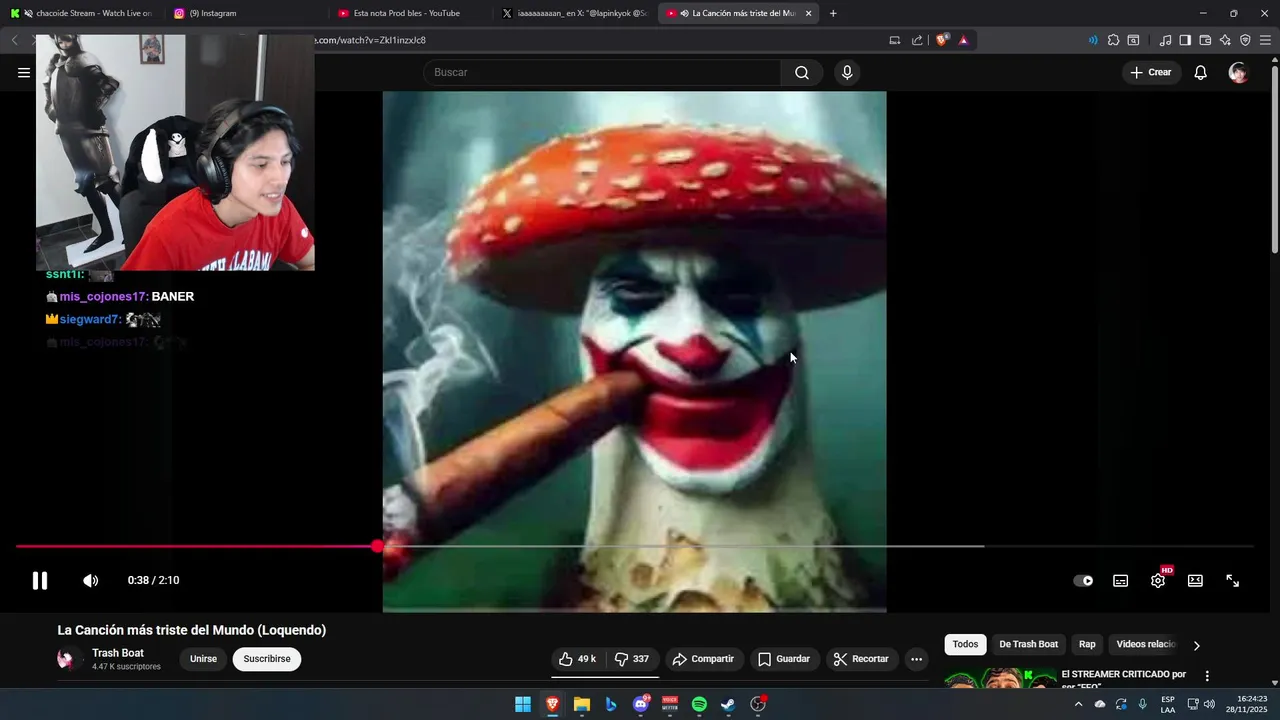Open Brave Shields lion icon
This screenshot has height=720, width=1280.
click(x=942, y=40)
